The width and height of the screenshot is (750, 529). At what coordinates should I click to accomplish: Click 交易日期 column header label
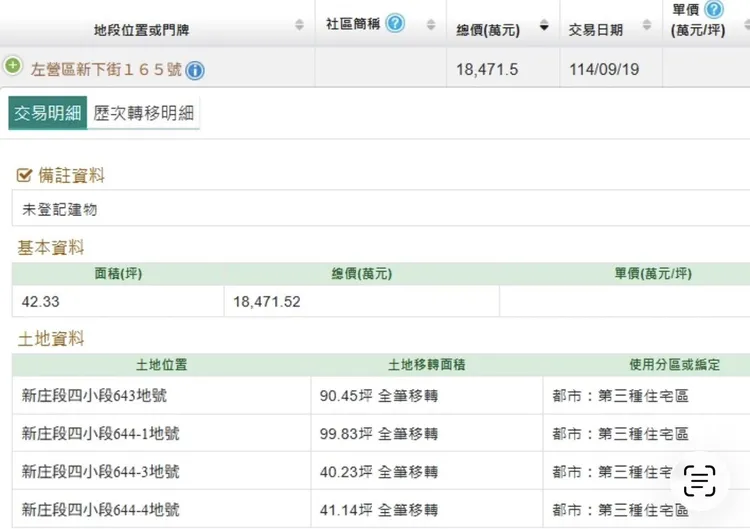(x=596, y=30)
